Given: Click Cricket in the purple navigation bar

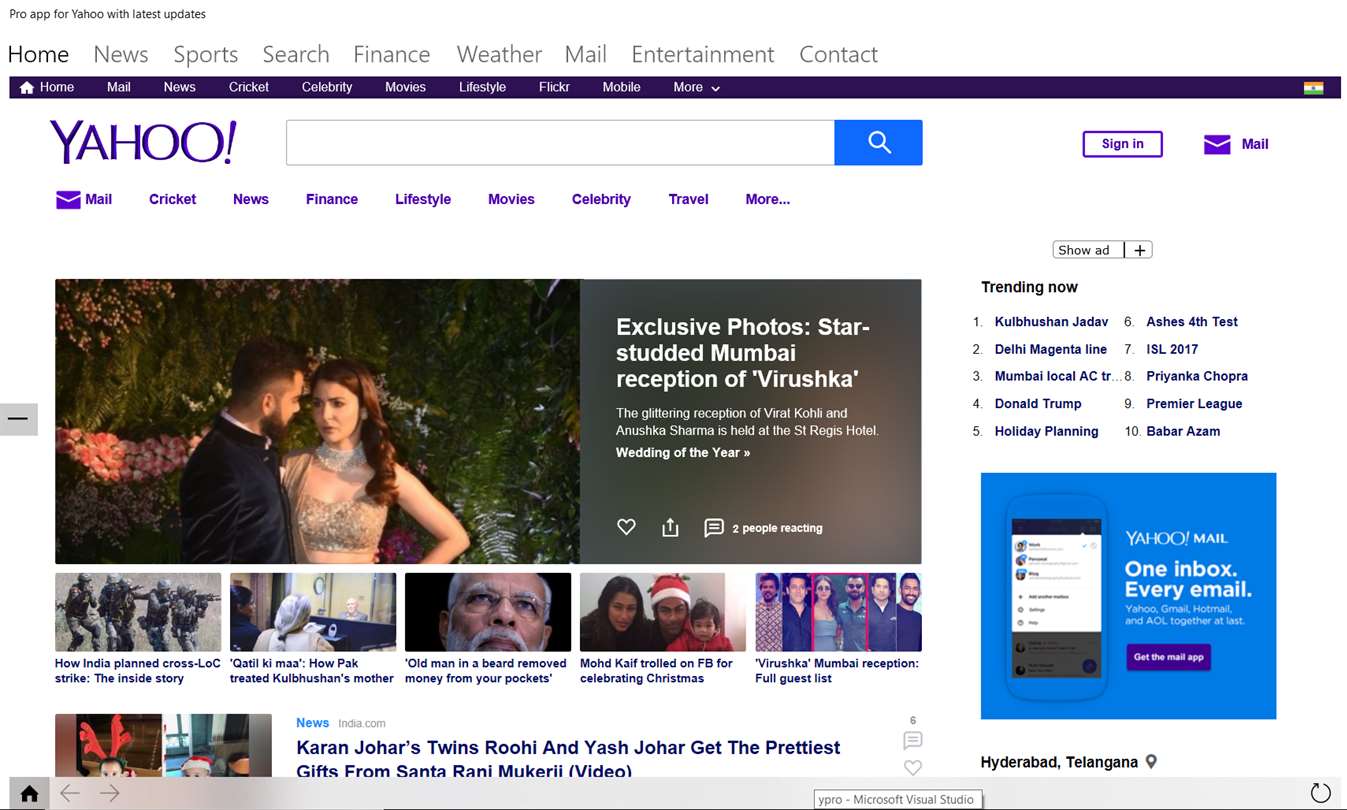Looking at the screenshot, I should (x=249, y=87).
